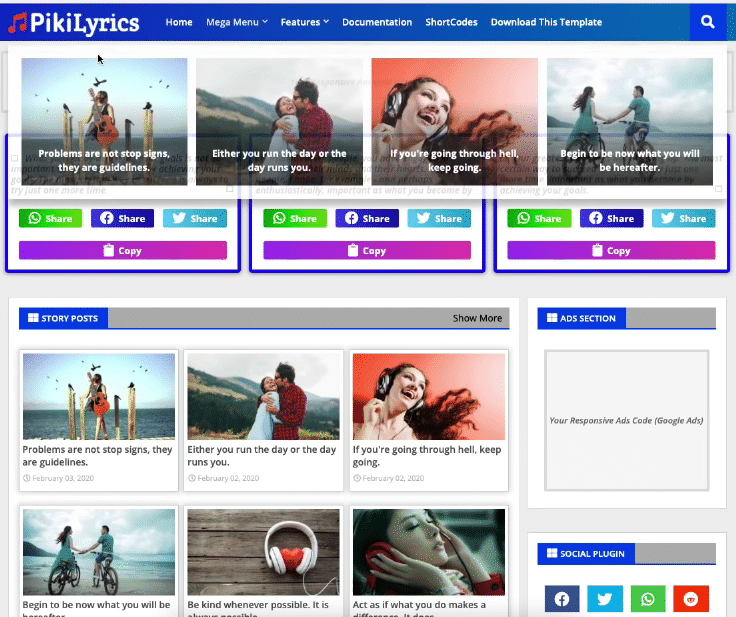
Task: Open story thumbnail of woman with headphones on red
Action: [x=429, y=397]
